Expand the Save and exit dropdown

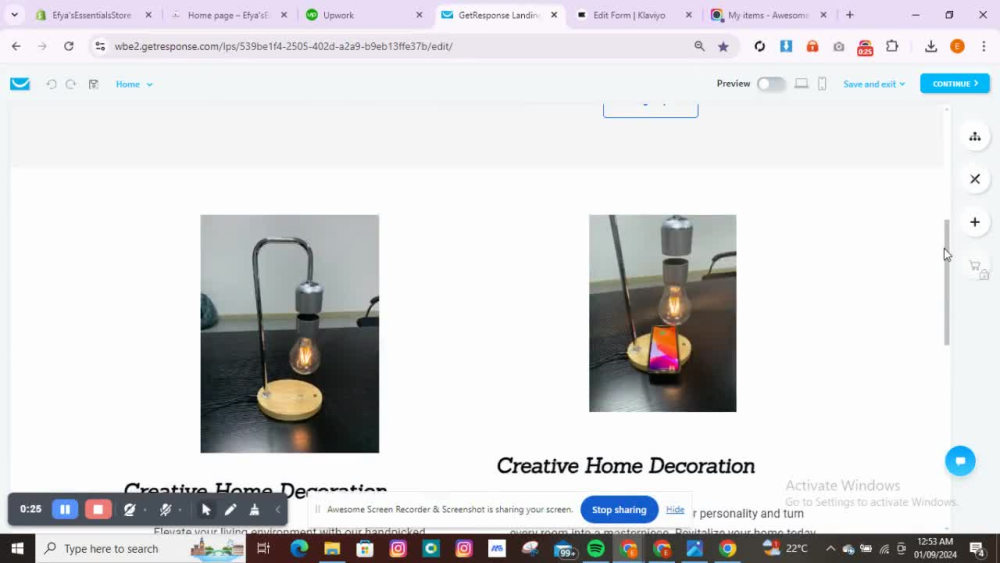point(874,84)
